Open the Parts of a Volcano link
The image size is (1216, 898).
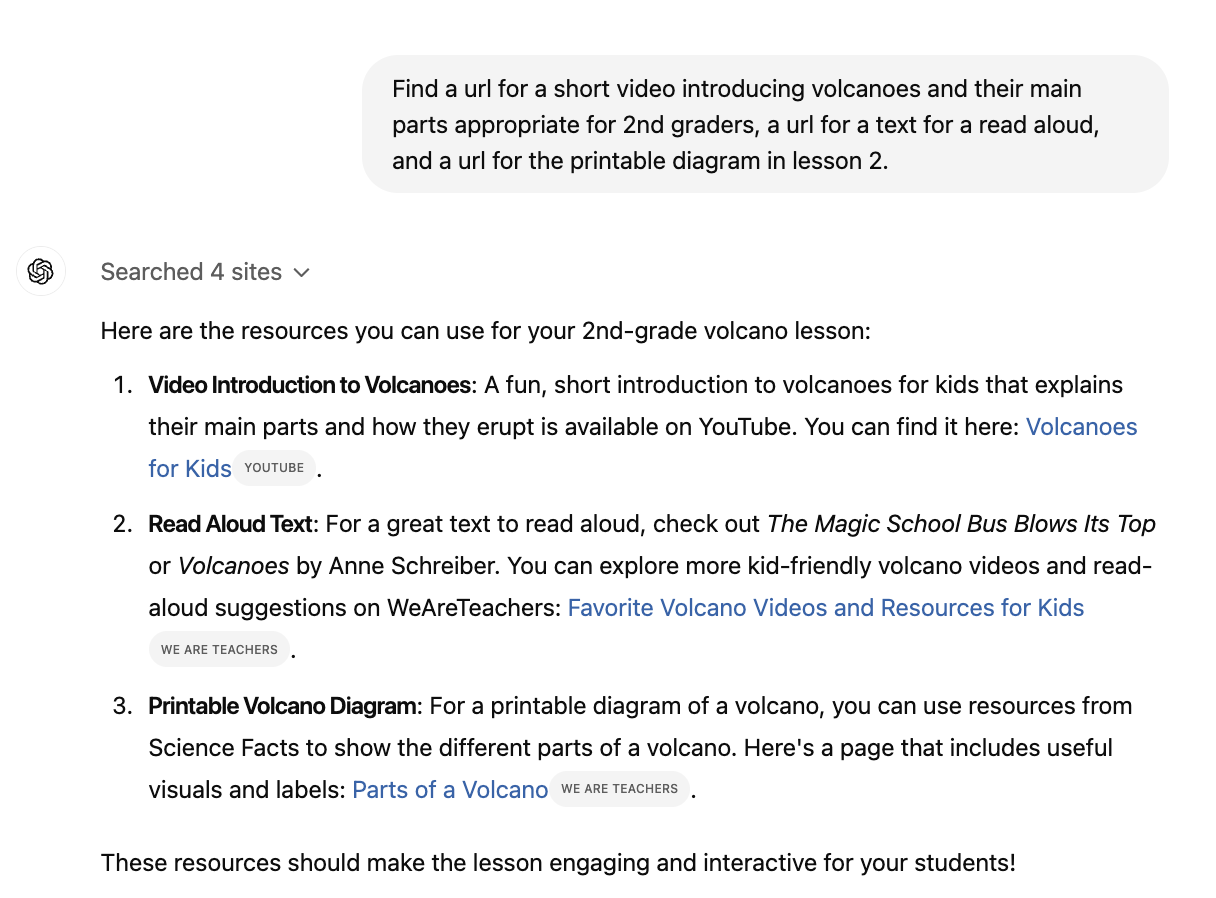click(x=449, y=790)
